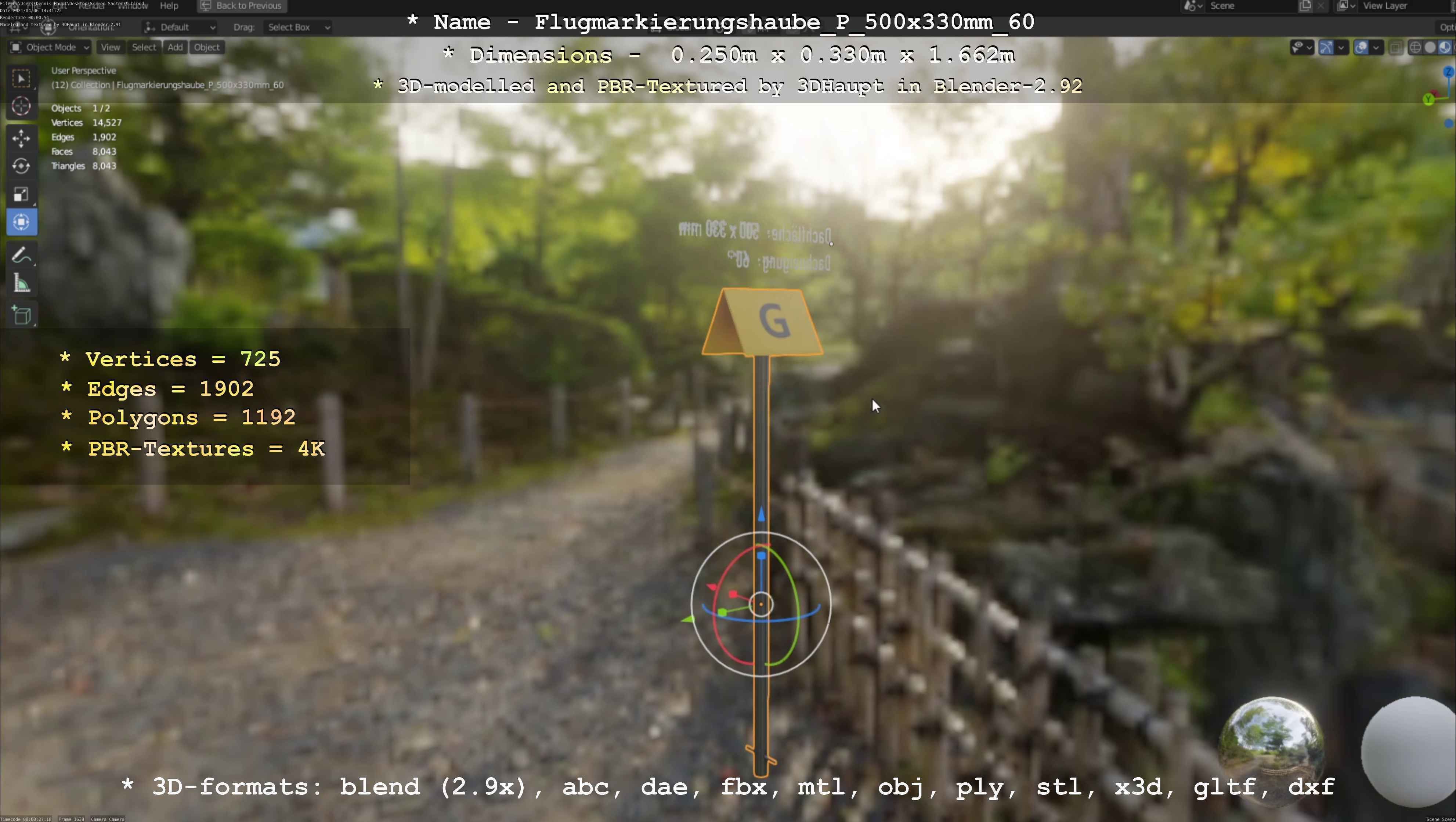Open the Add menu in viewport header
The image size is (1456, 822).
pos(175,47)
